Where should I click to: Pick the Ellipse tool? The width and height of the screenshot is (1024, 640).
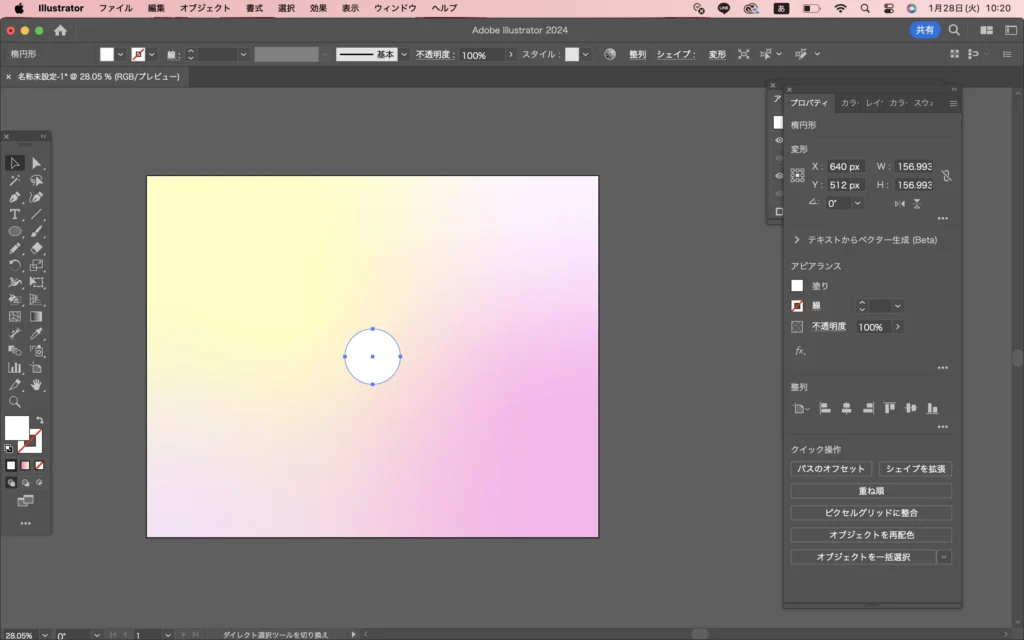click(x=15, y=232)
